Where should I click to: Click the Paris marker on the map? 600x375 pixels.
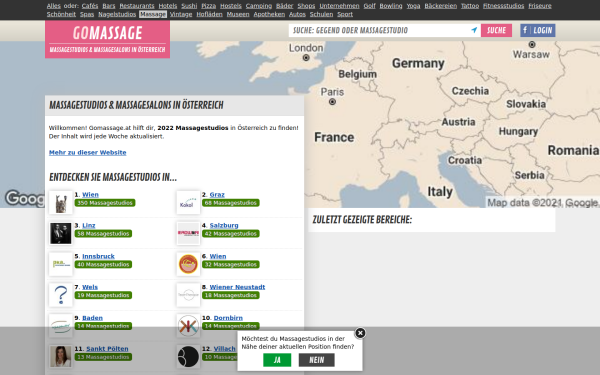(333, 102)
